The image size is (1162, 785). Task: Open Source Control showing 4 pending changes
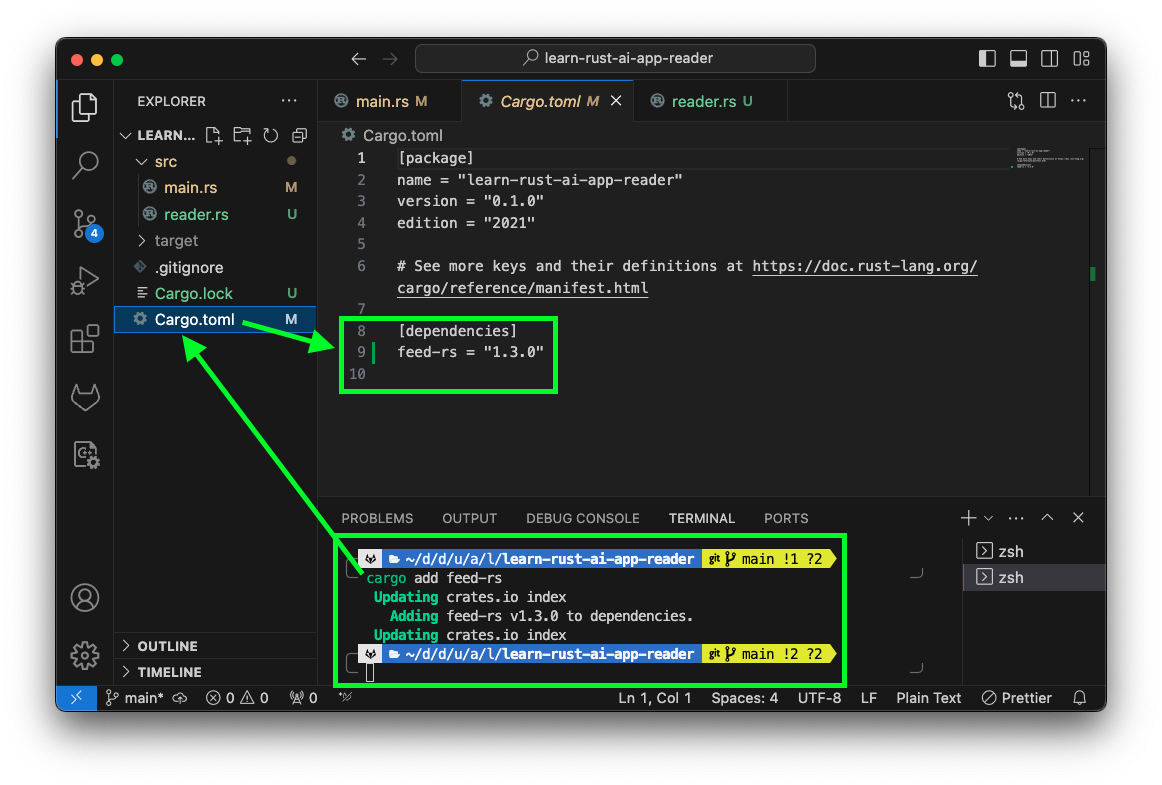pos(84,224)
